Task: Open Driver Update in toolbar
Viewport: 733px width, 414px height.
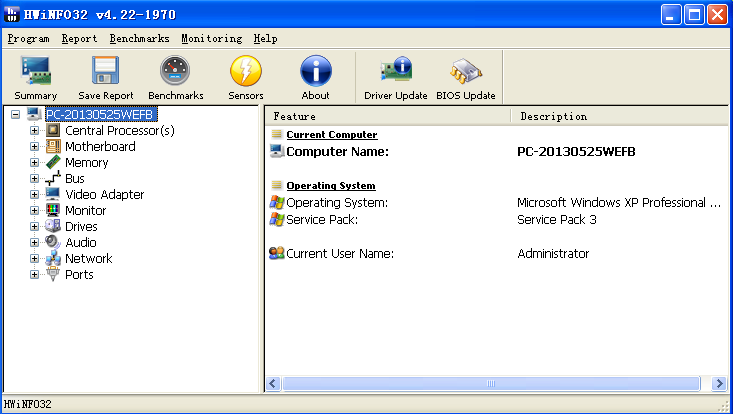Action: pyautogui.click(x=396, y=78)
